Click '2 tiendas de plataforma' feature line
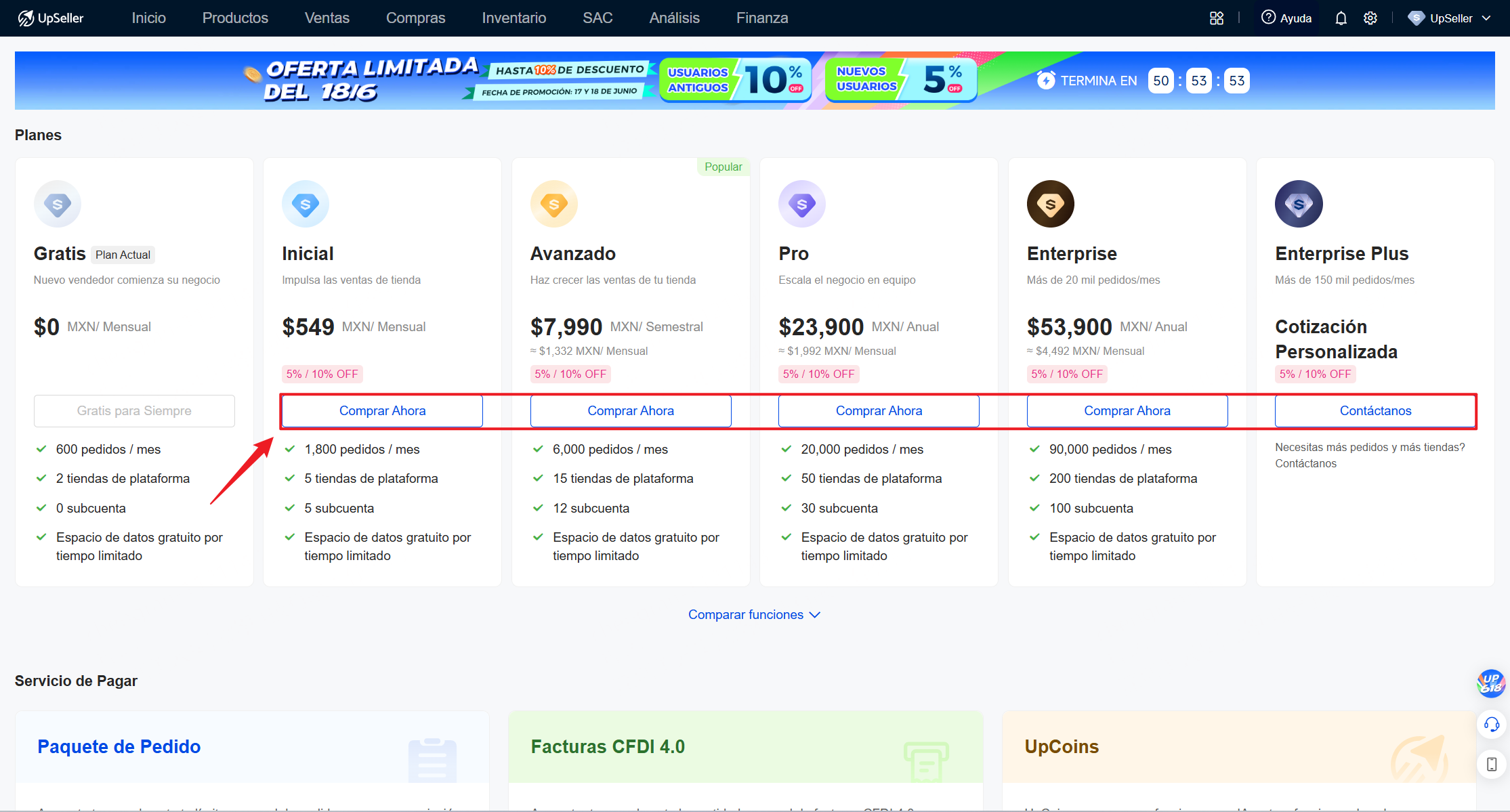The image size is (1510, 812). point(123,479)
